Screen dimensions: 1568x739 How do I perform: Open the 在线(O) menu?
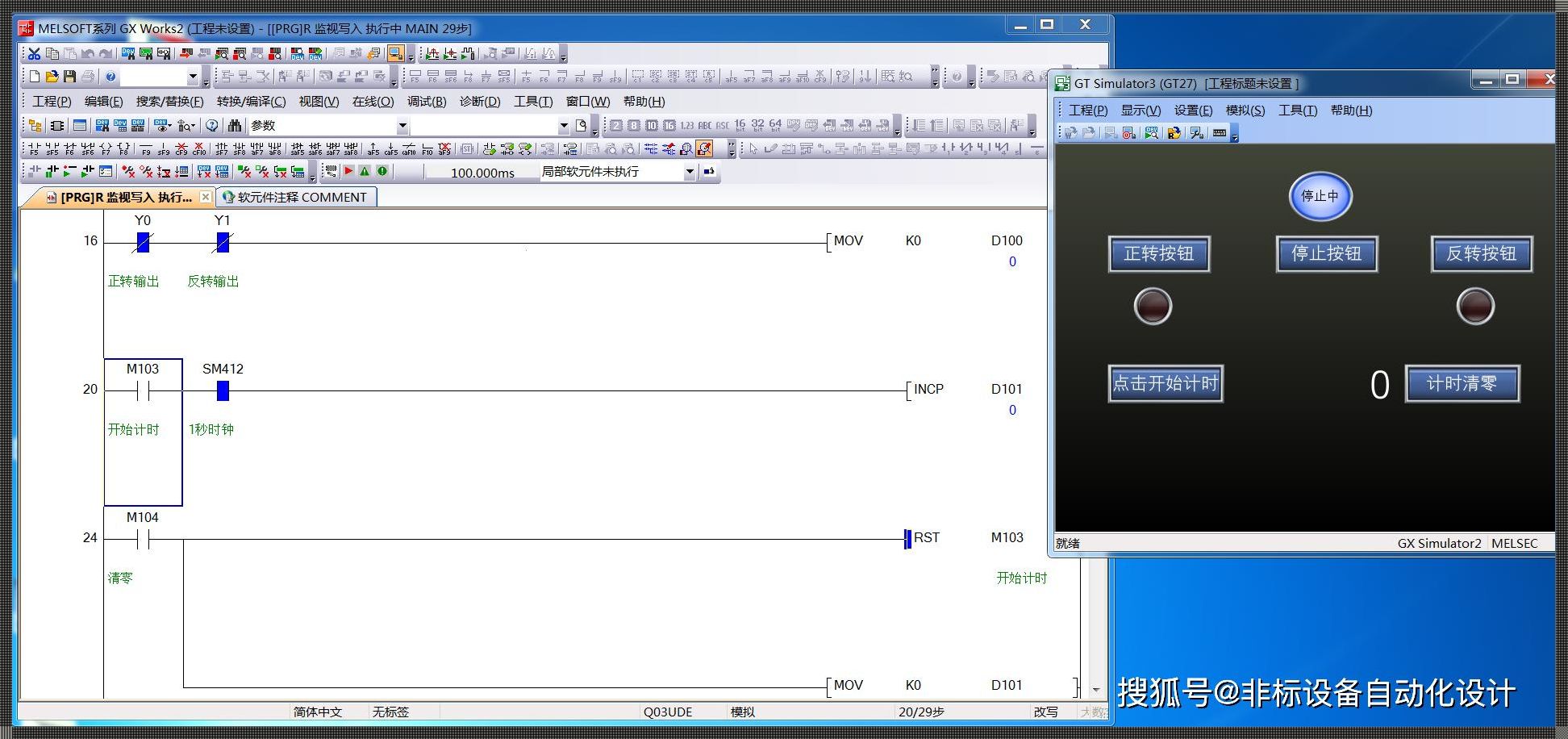tap(373, 101)
